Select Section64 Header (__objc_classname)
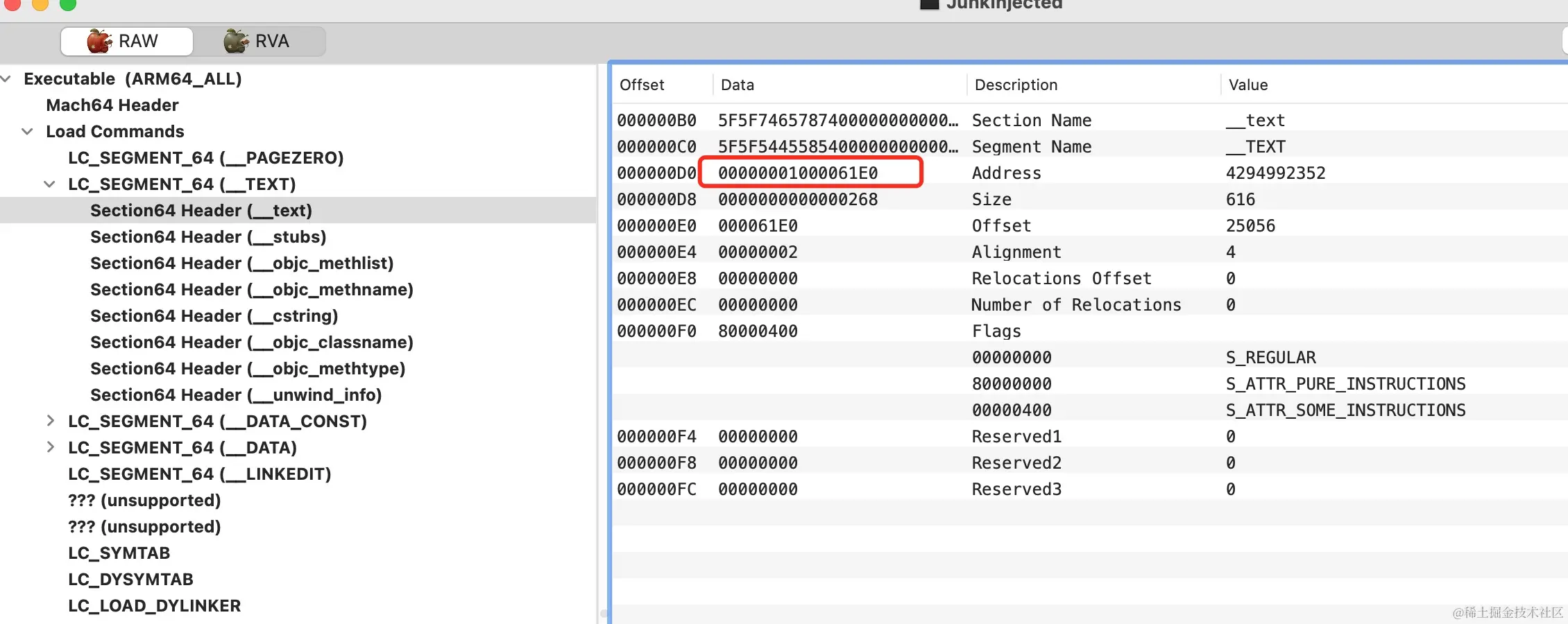The height and width of the screenshot is (624, 1568). click(252, 343)
